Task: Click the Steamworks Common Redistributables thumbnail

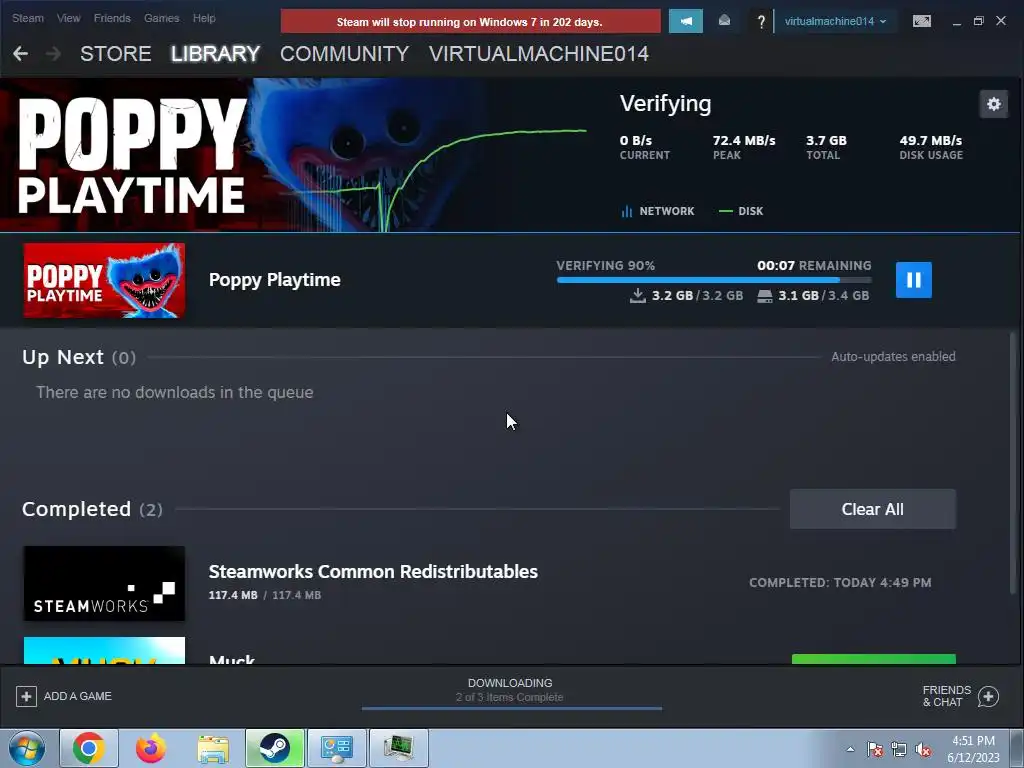Action: (x=104, y=583)
